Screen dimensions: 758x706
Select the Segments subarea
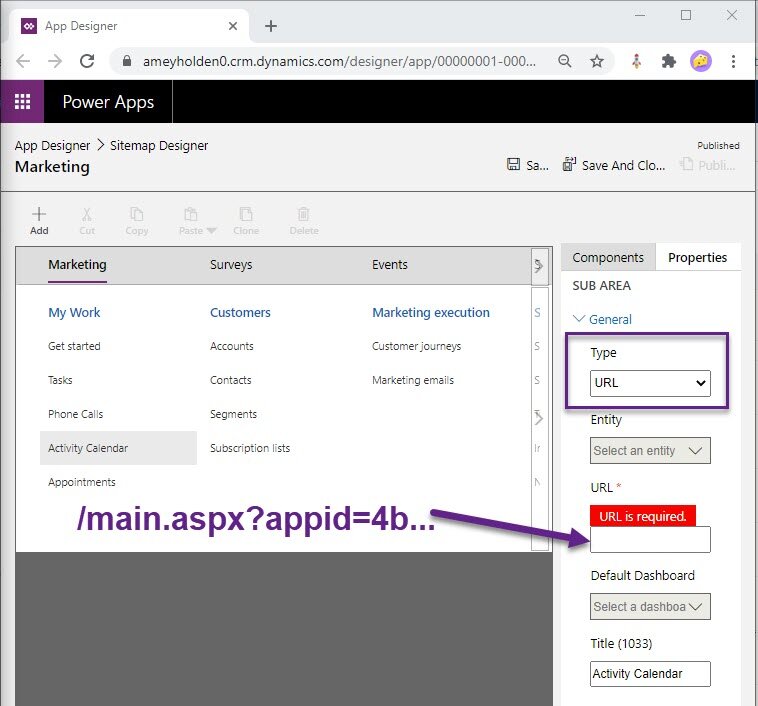pos(233,414)
